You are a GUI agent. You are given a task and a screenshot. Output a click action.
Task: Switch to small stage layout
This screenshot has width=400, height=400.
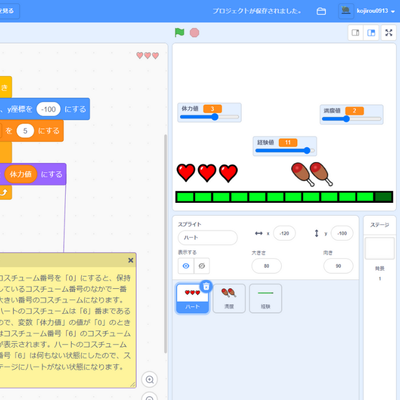[356, 33]
